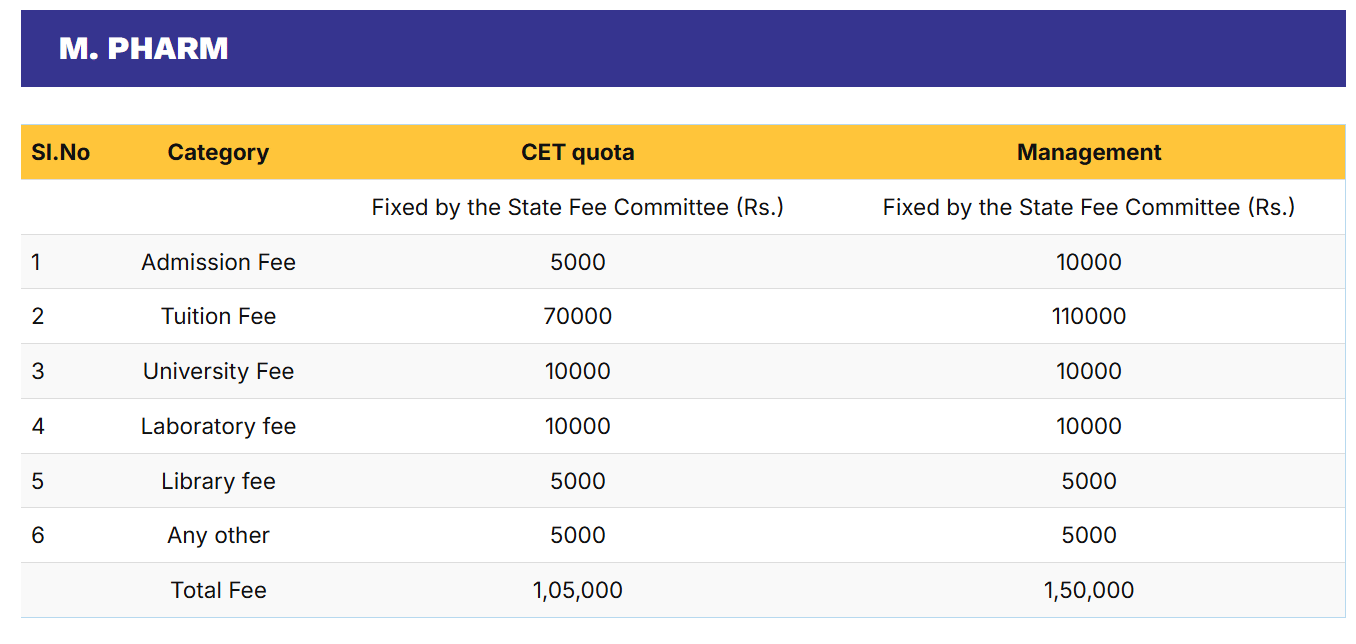Viewport: 1356px width, 644px height.
Task: Select the Category column header
Action: (218, 152)
